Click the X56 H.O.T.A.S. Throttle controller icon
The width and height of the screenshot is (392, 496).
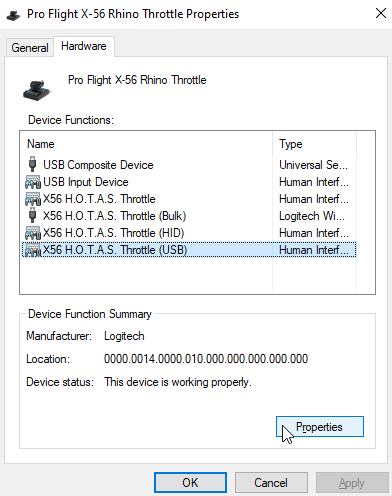33,199
